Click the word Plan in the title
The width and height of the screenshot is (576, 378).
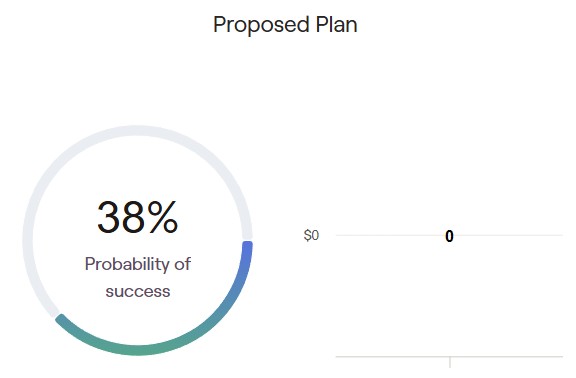[336, 25]
